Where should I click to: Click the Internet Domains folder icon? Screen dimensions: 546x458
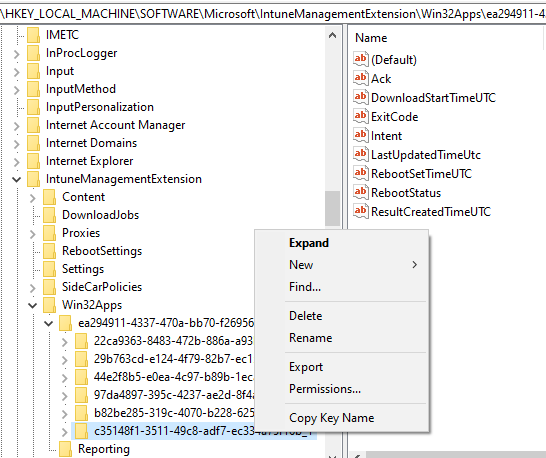click(33, 143)
